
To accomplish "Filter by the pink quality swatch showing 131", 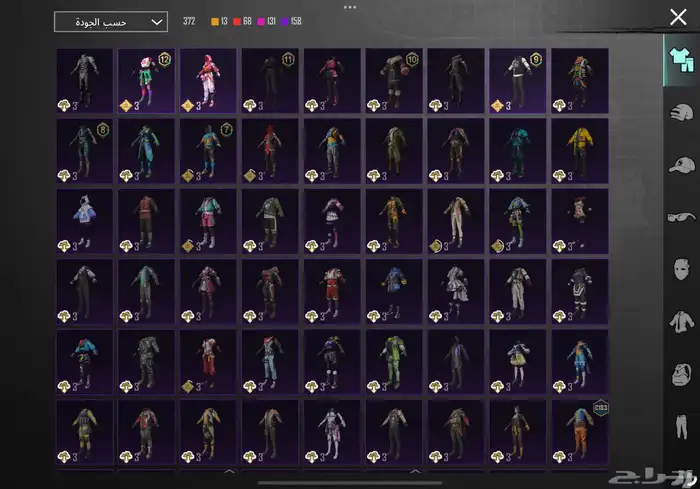I will pyautogui.click(x=267, y=21).
